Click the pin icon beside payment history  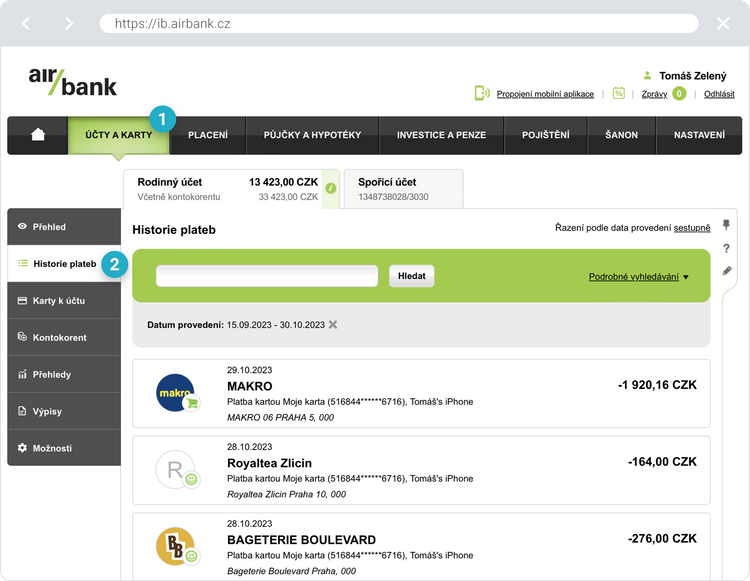726,225
